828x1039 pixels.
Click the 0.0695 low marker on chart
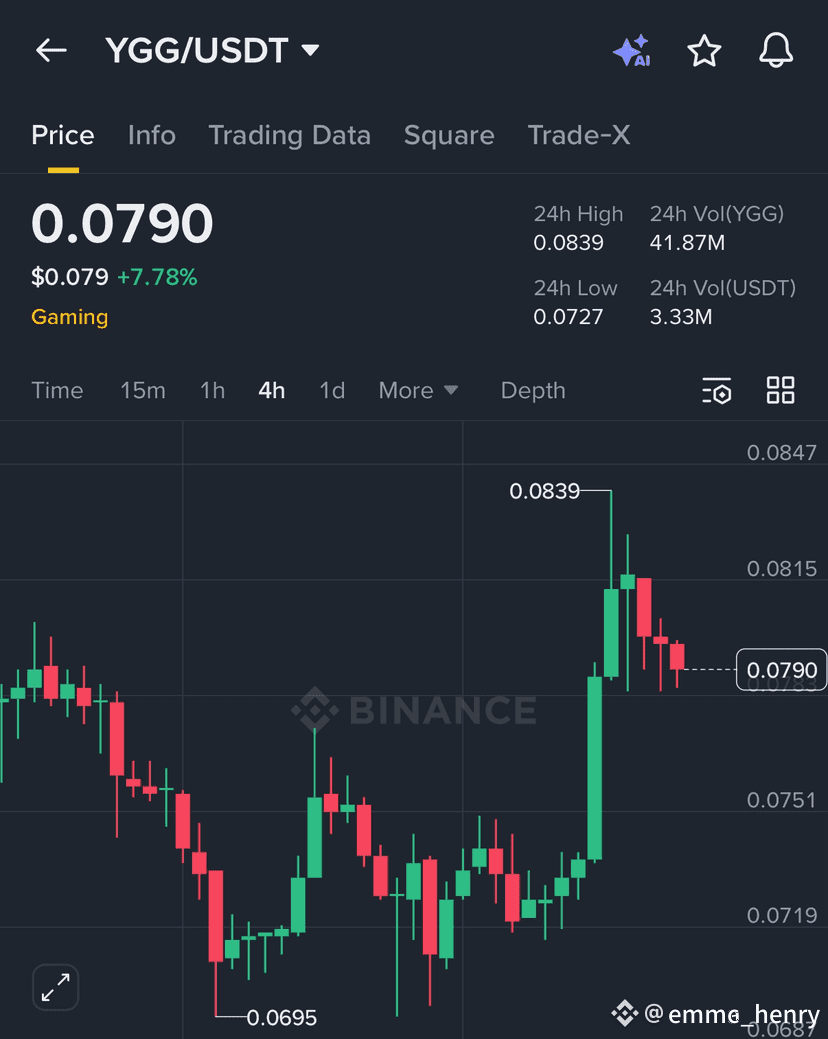pos(282,1017)
